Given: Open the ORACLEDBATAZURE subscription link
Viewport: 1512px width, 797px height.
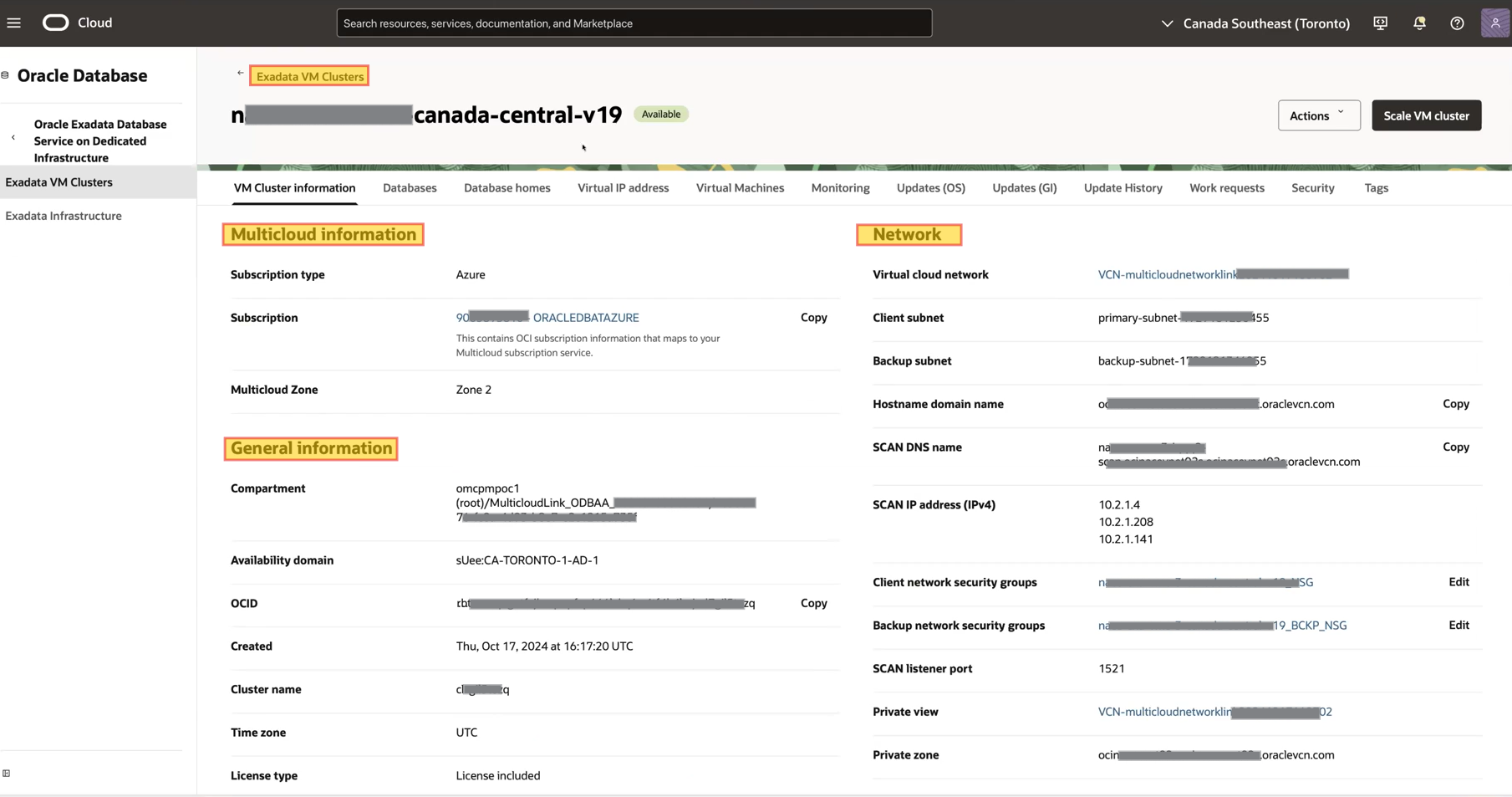Looking at the screenshot, I should [547, 318].
